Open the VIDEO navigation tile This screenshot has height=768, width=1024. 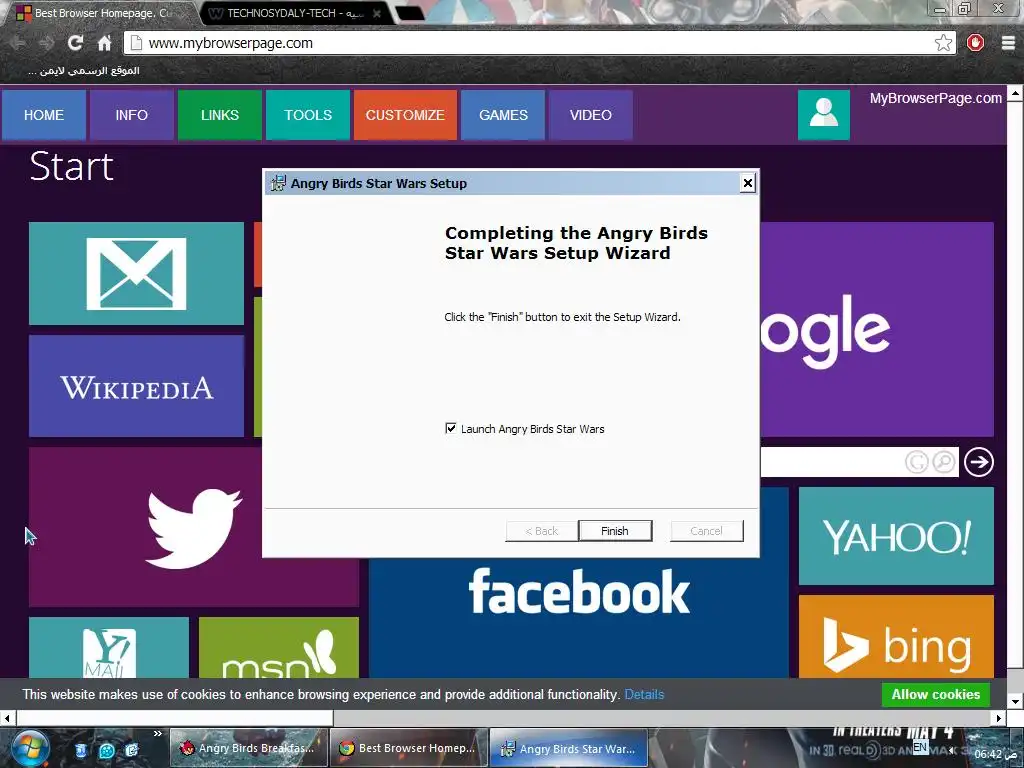(x=590, y=115)
